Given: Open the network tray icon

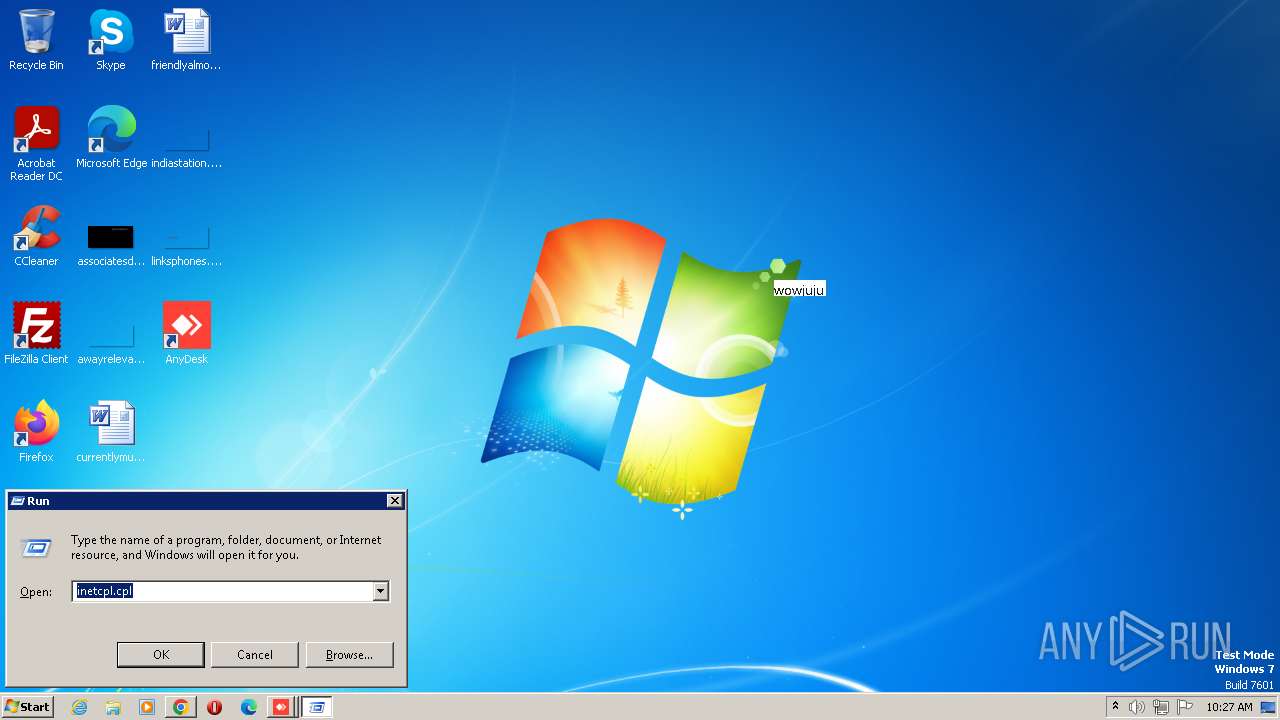Looking at the screenshot, I should pos(1161,707).
